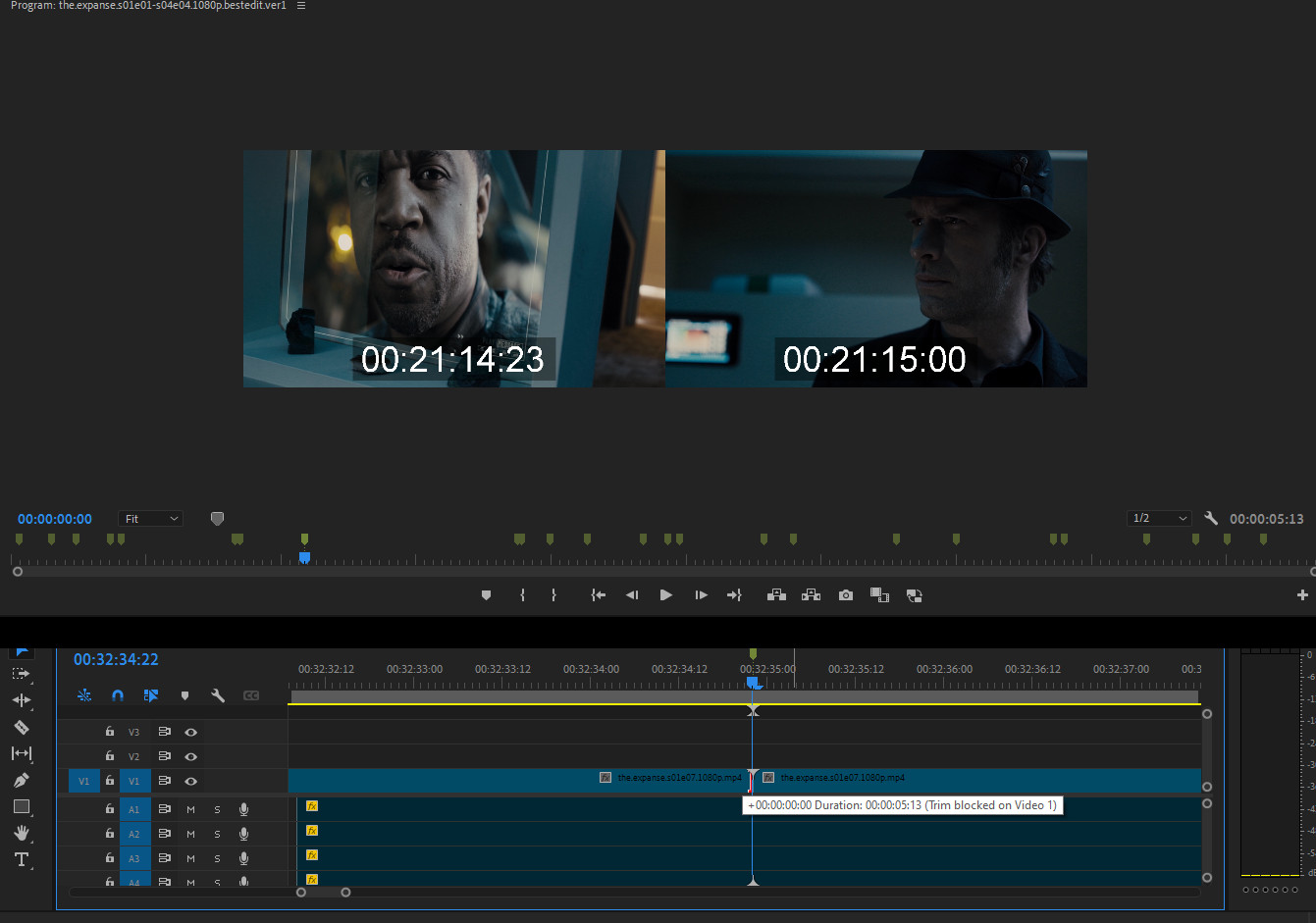The image size is (1316, 923).
Task: Select the Pen tool
Action: tap(21, 780)
